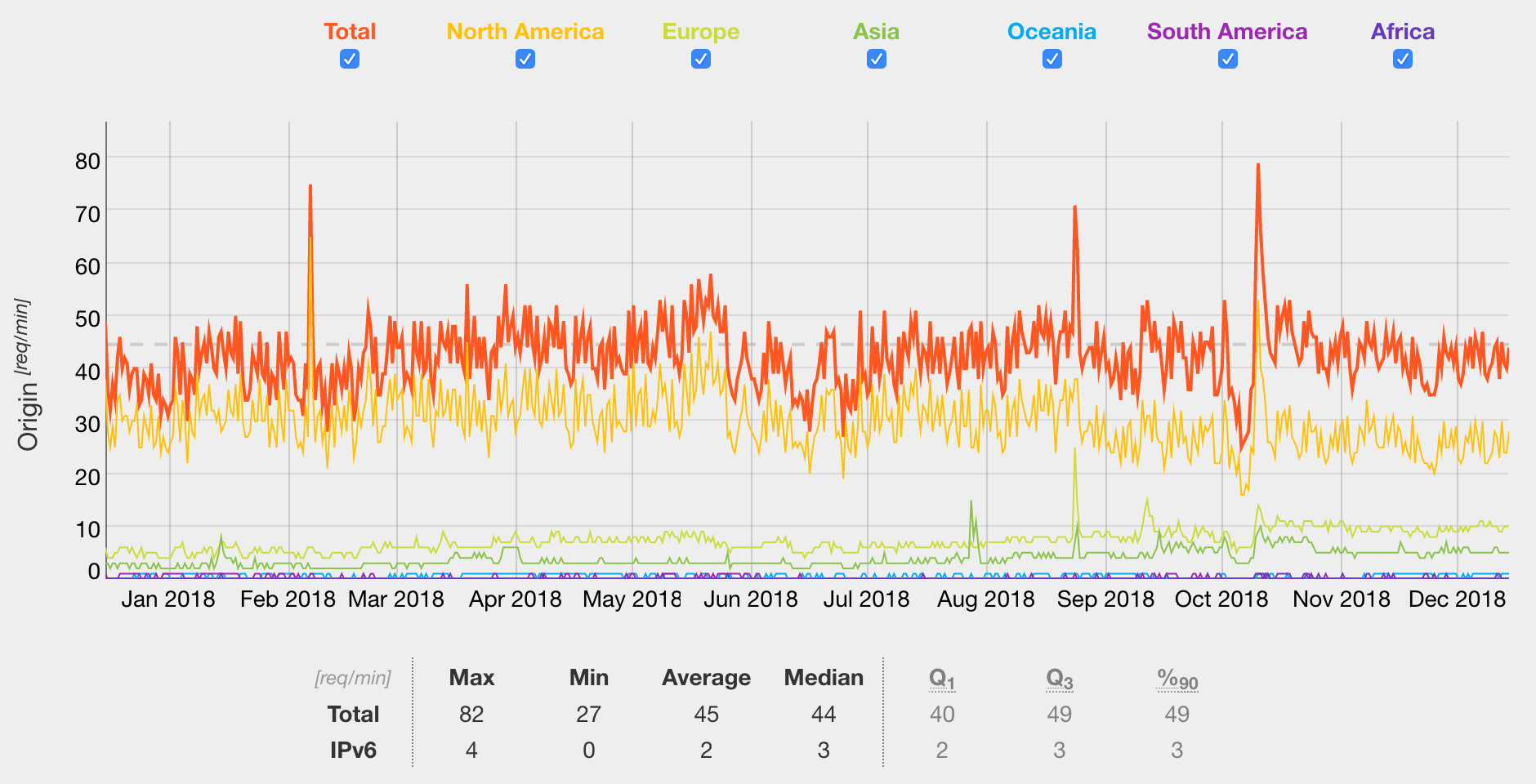Click the Total Median value 44

click(x=824, y=714)
